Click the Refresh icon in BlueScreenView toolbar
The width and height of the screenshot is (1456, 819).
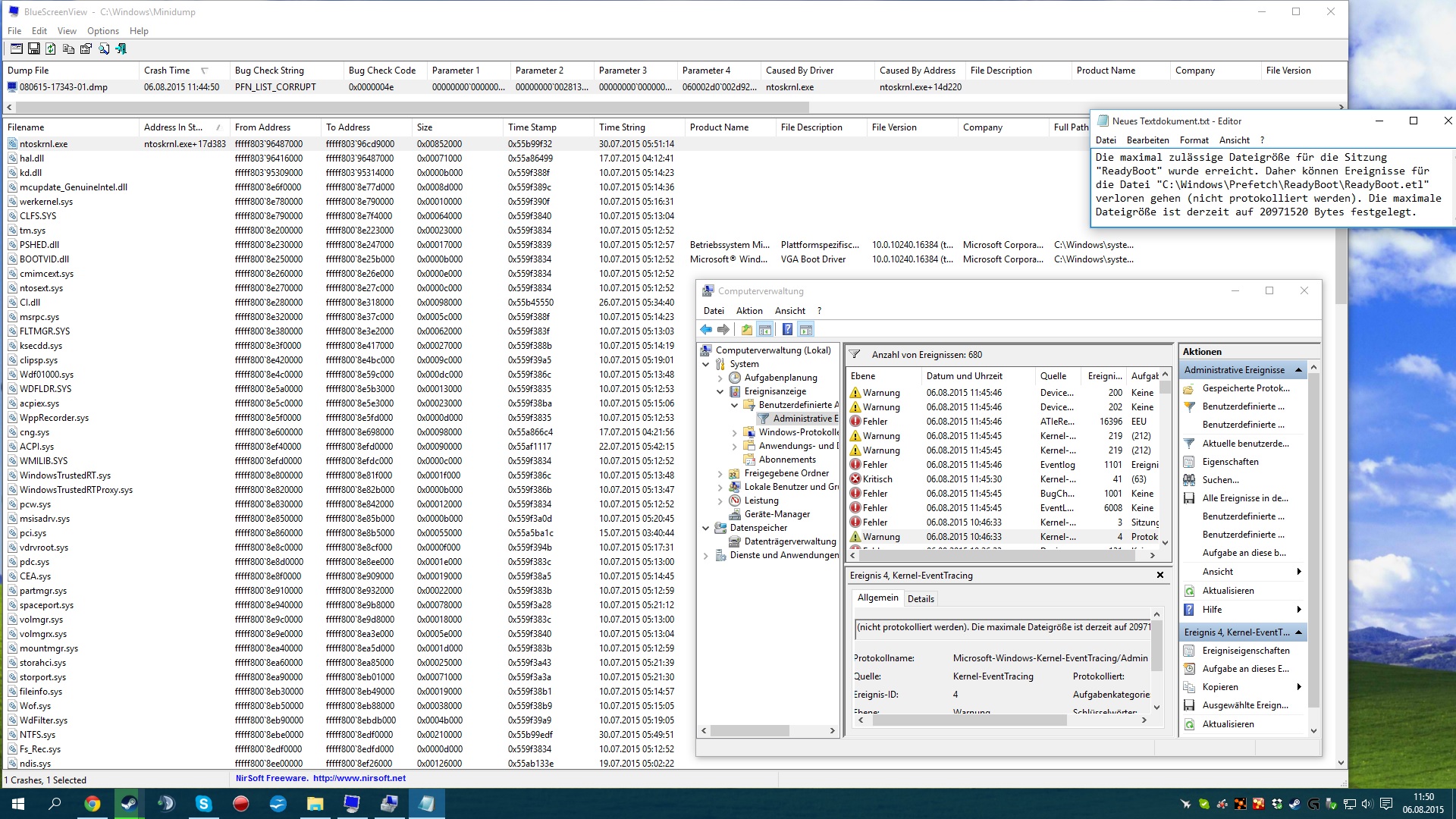click(51, 49)
